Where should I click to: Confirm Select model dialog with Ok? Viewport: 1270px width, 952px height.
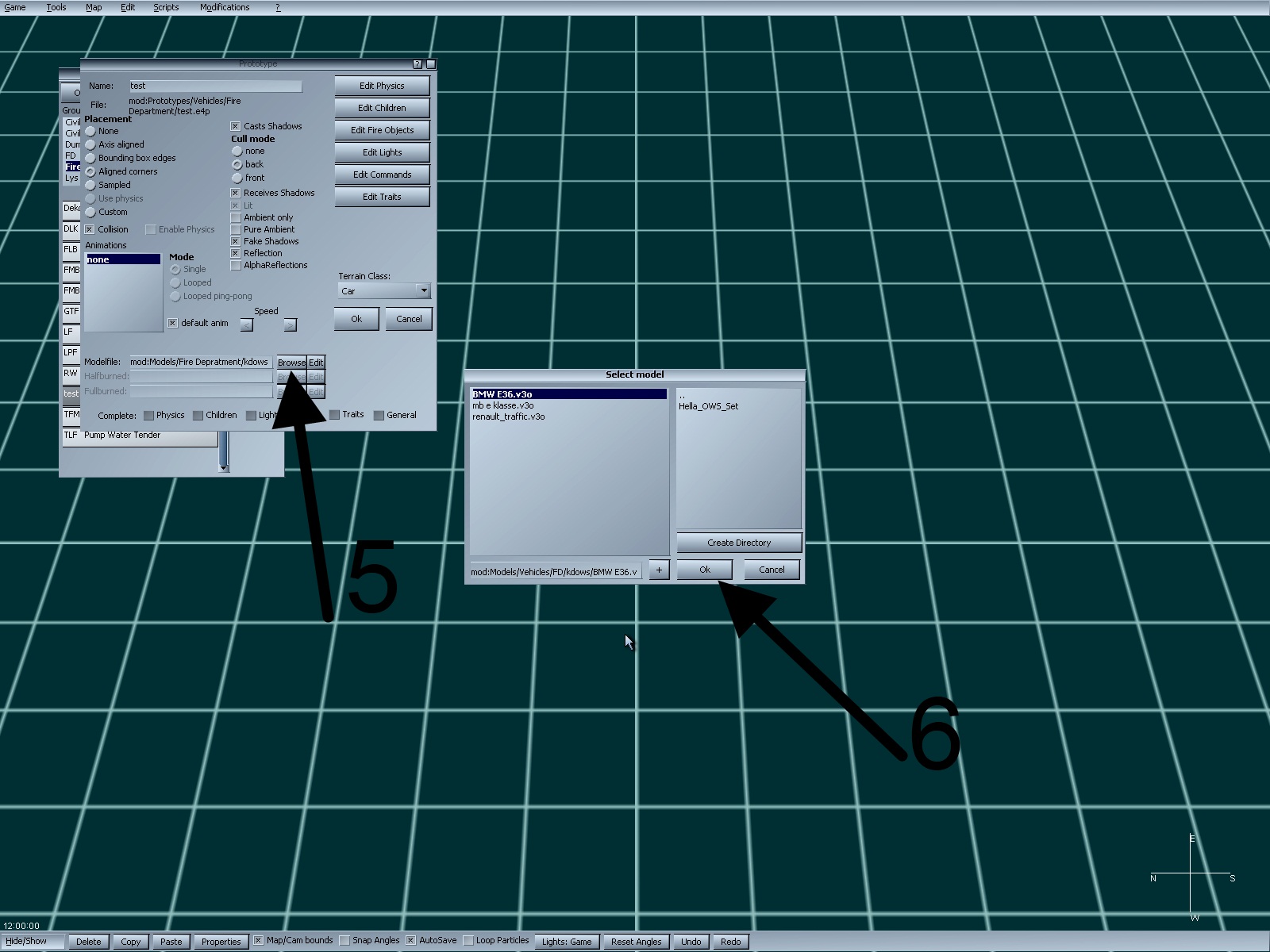[x=704, y=570]
